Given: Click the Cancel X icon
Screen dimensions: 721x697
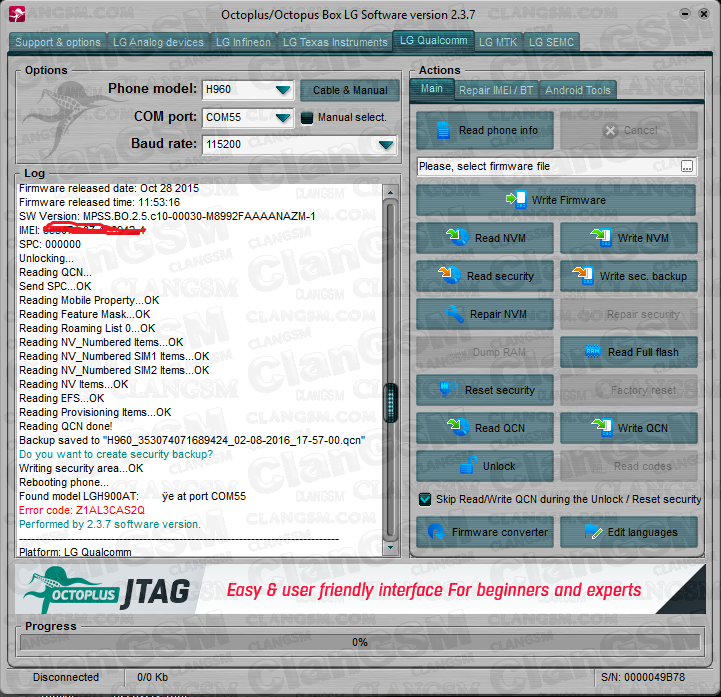Looking at the screenshot, I should tap(610, 131).
